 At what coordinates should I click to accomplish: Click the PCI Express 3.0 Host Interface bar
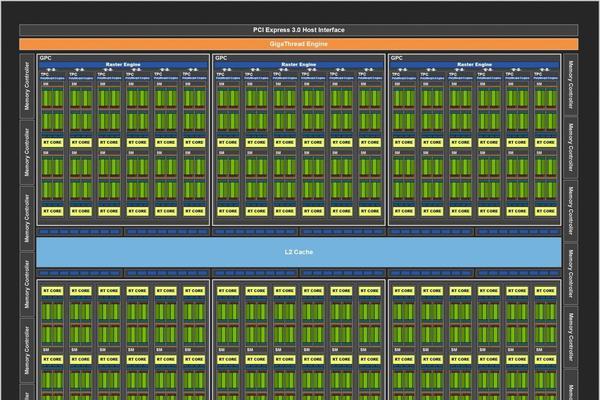point(298,30)
